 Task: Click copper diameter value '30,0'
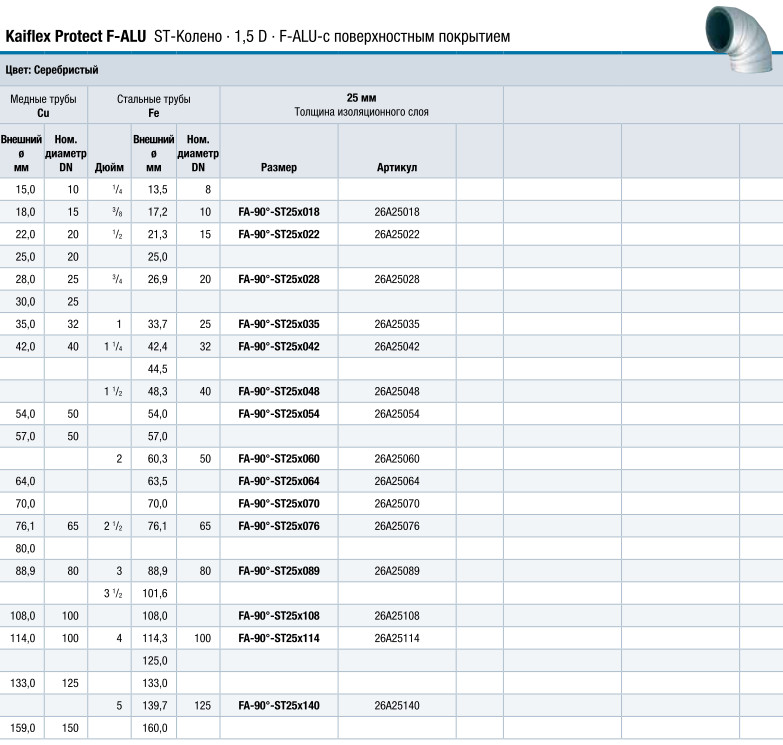25,302
